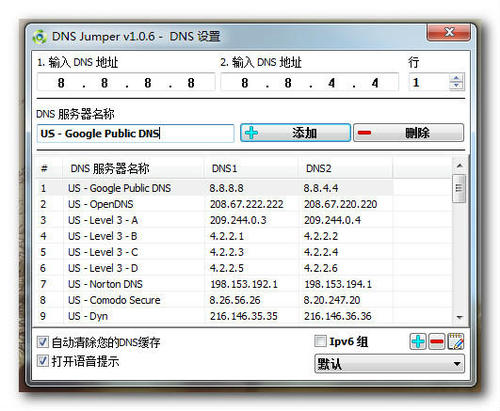
Task: Click the 行 number field showing 1
Action: click(429, 82)
